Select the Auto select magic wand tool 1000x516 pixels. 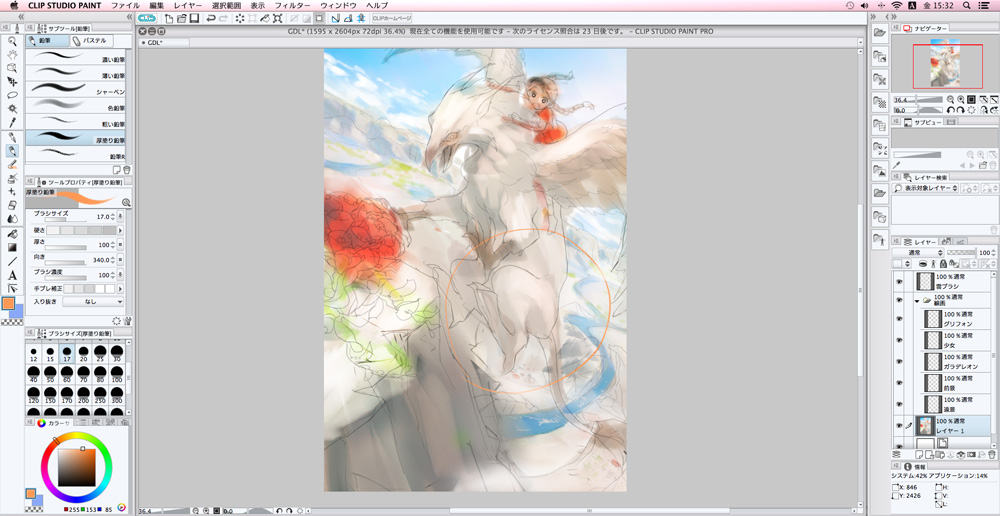pos(12,108)
